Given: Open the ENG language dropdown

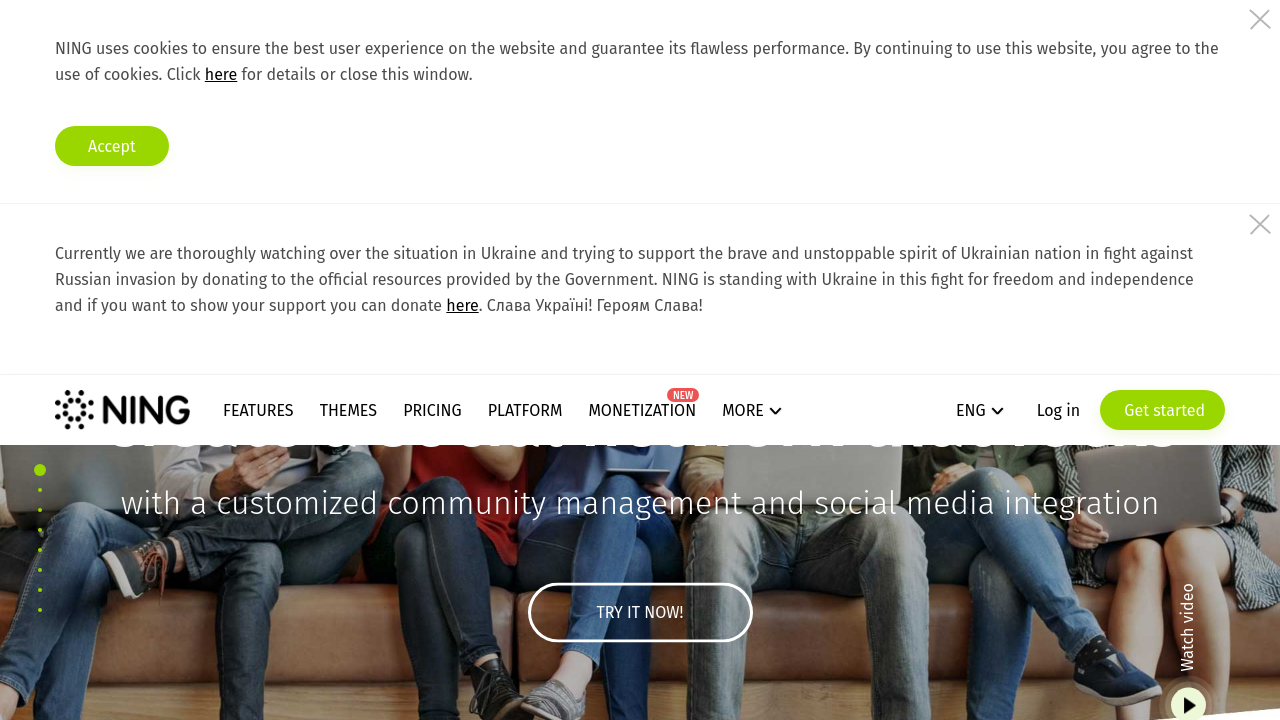Looking at the screenshot, I should coord(980,411).
